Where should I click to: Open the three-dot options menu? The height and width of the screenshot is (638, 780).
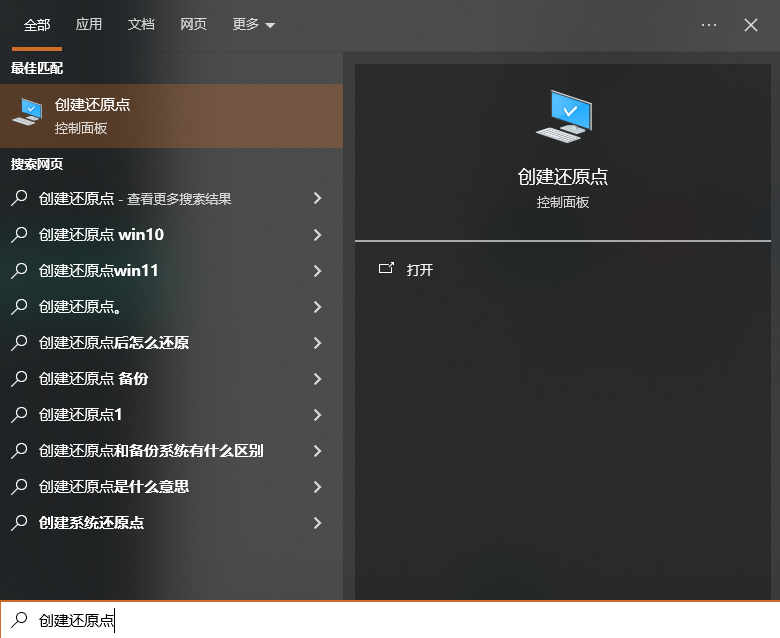point(708,25)
